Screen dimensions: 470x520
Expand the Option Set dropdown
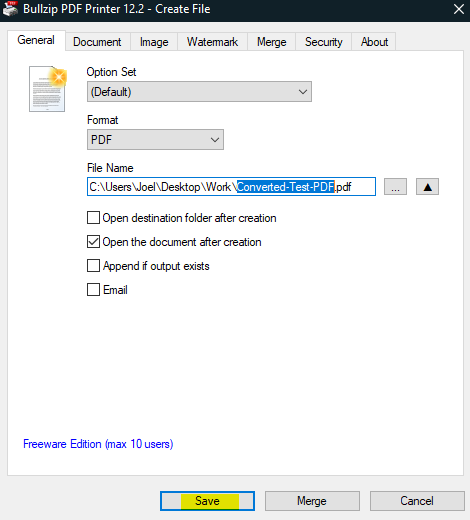(199, 92)
